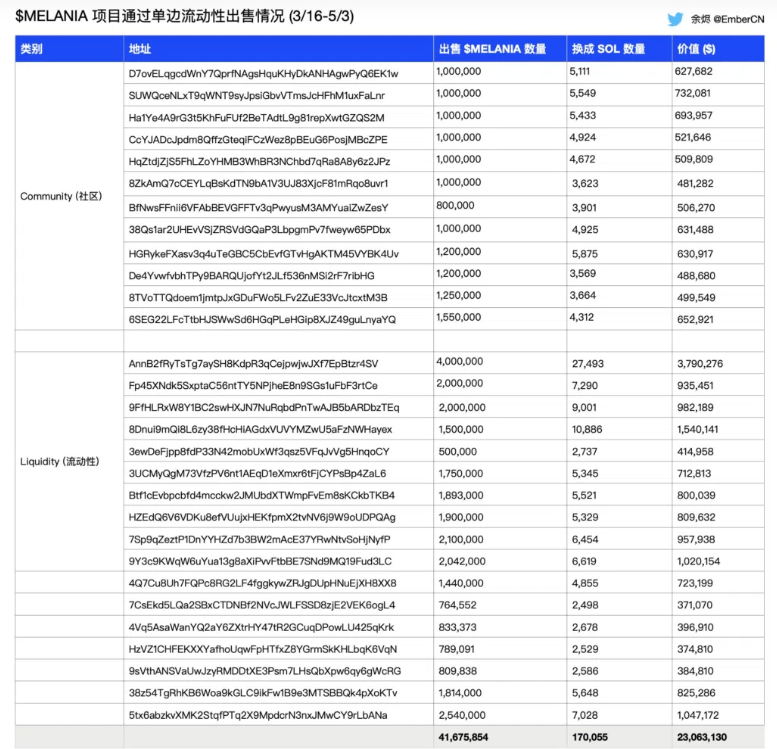Select address starting with D7ovELqgcdWnY7

click(x=263, y=74)
